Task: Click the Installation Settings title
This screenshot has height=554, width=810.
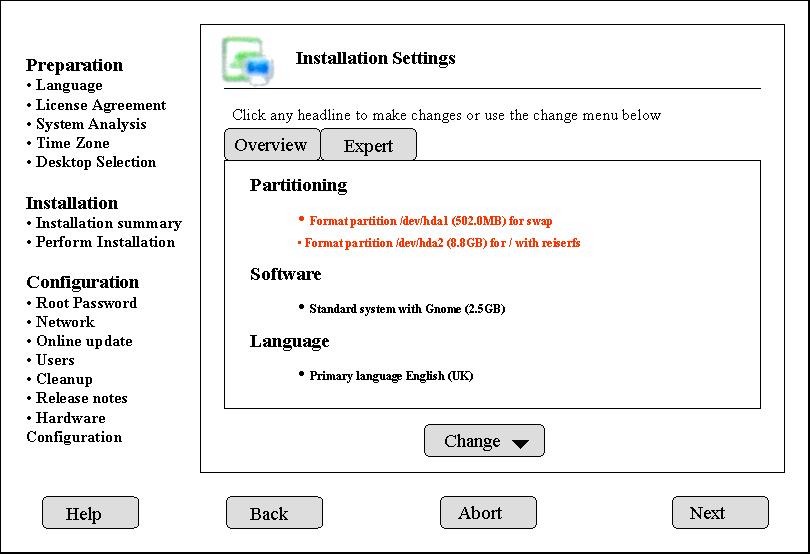Action: tap(376, 58)
